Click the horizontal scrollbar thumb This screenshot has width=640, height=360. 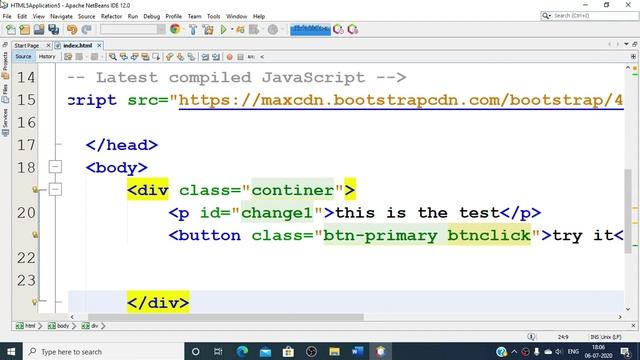226,317
